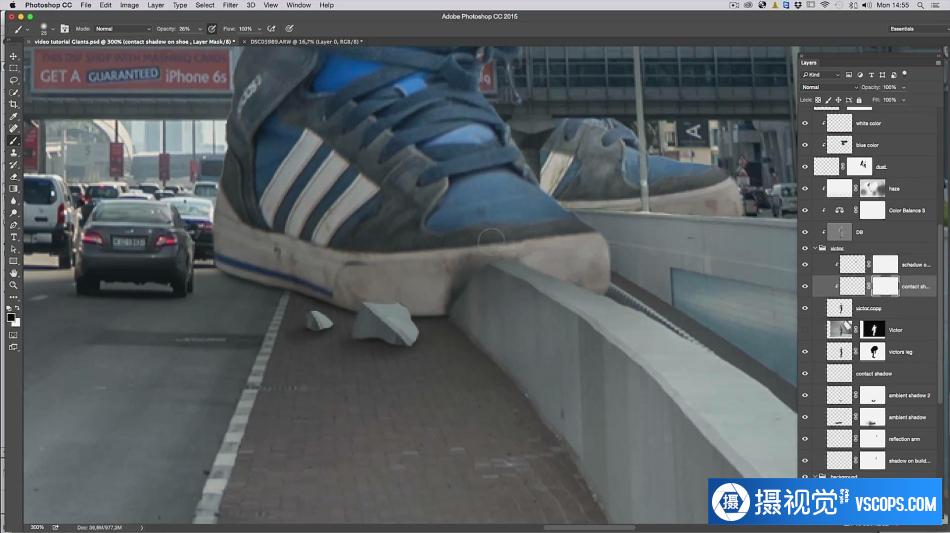Open the File menu
The height and width of the screenshot is (533, 950).
(86, 5)
